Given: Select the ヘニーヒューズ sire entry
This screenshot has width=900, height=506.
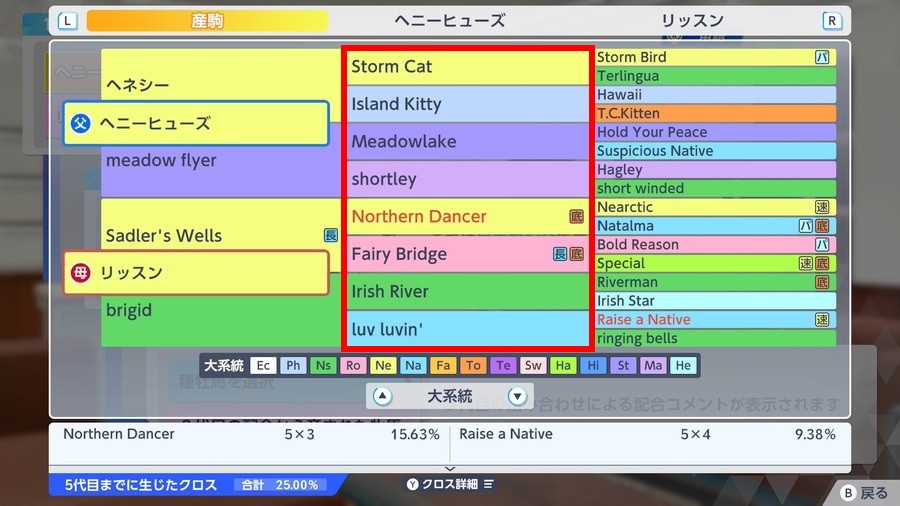Looking at the screenshot, I should pos(196,123).
